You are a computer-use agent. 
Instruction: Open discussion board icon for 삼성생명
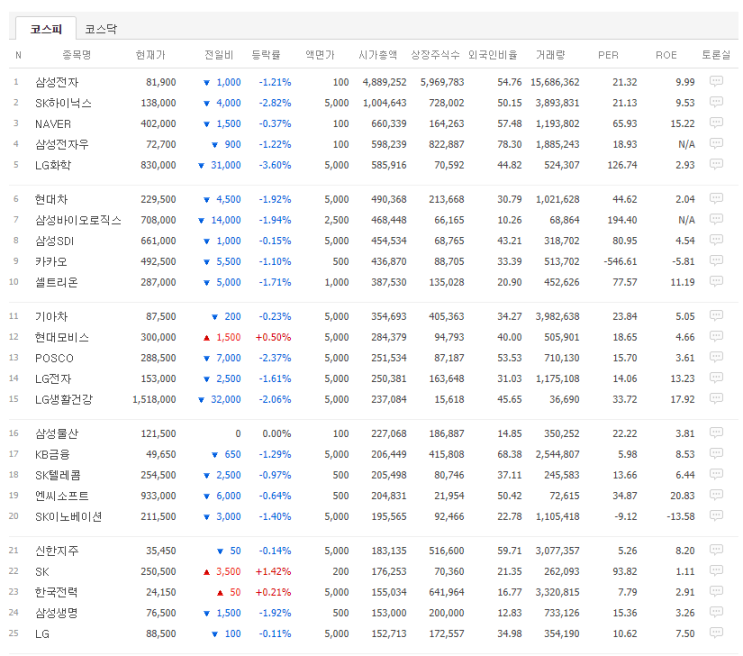pyautogui.click(x=716, y=612)
